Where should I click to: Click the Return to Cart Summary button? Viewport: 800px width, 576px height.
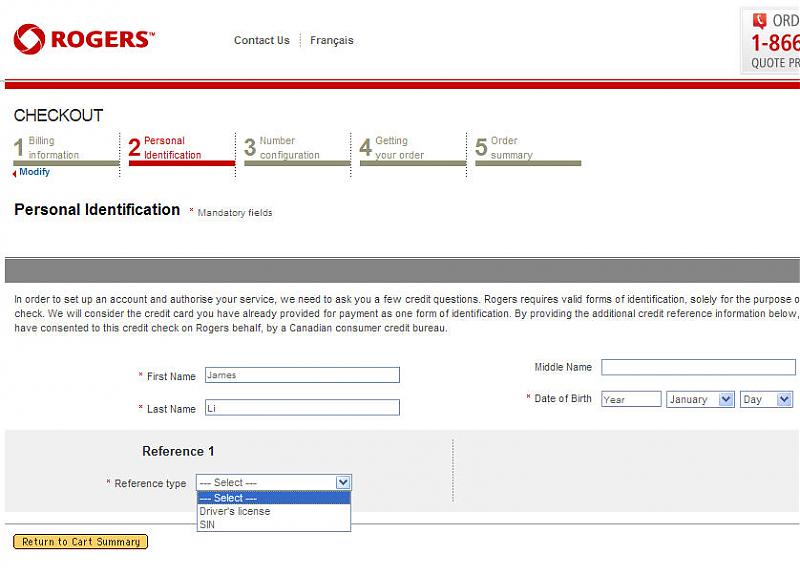coord(81,542)
